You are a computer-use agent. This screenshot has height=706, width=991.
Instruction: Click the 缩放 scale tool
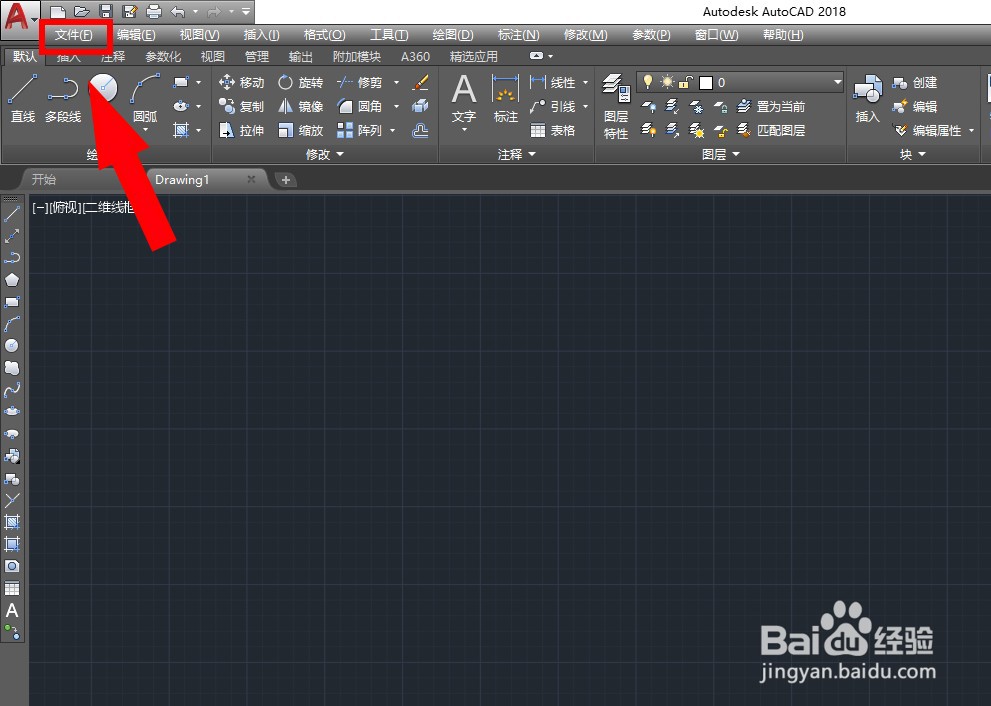301,131
